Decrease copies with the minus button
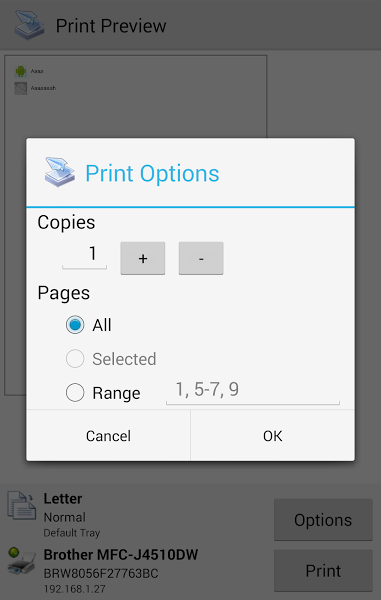Screen dimensions: 381x600 pos(201,258)
